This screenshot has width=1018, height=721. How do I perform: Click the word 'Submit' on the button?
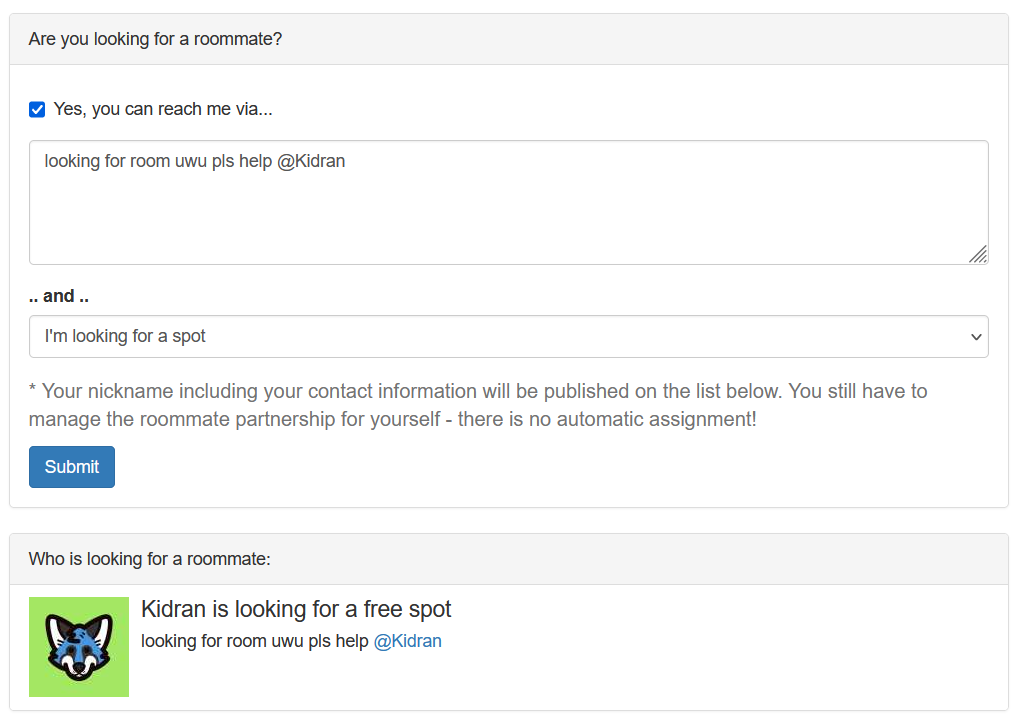72,467
